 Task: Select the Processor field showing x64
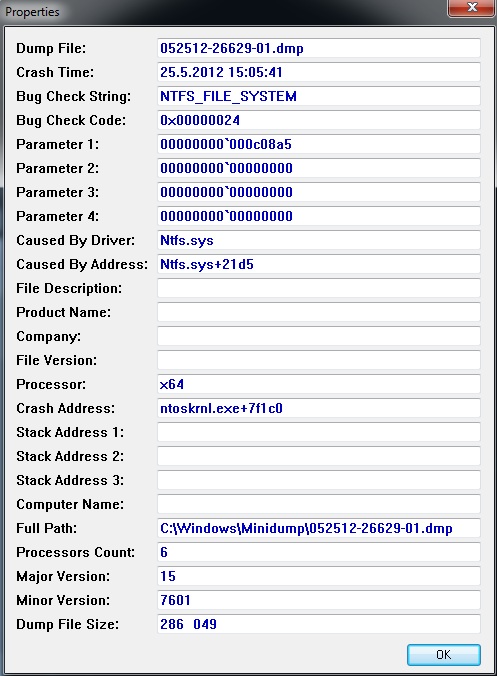tap(319, 384)
